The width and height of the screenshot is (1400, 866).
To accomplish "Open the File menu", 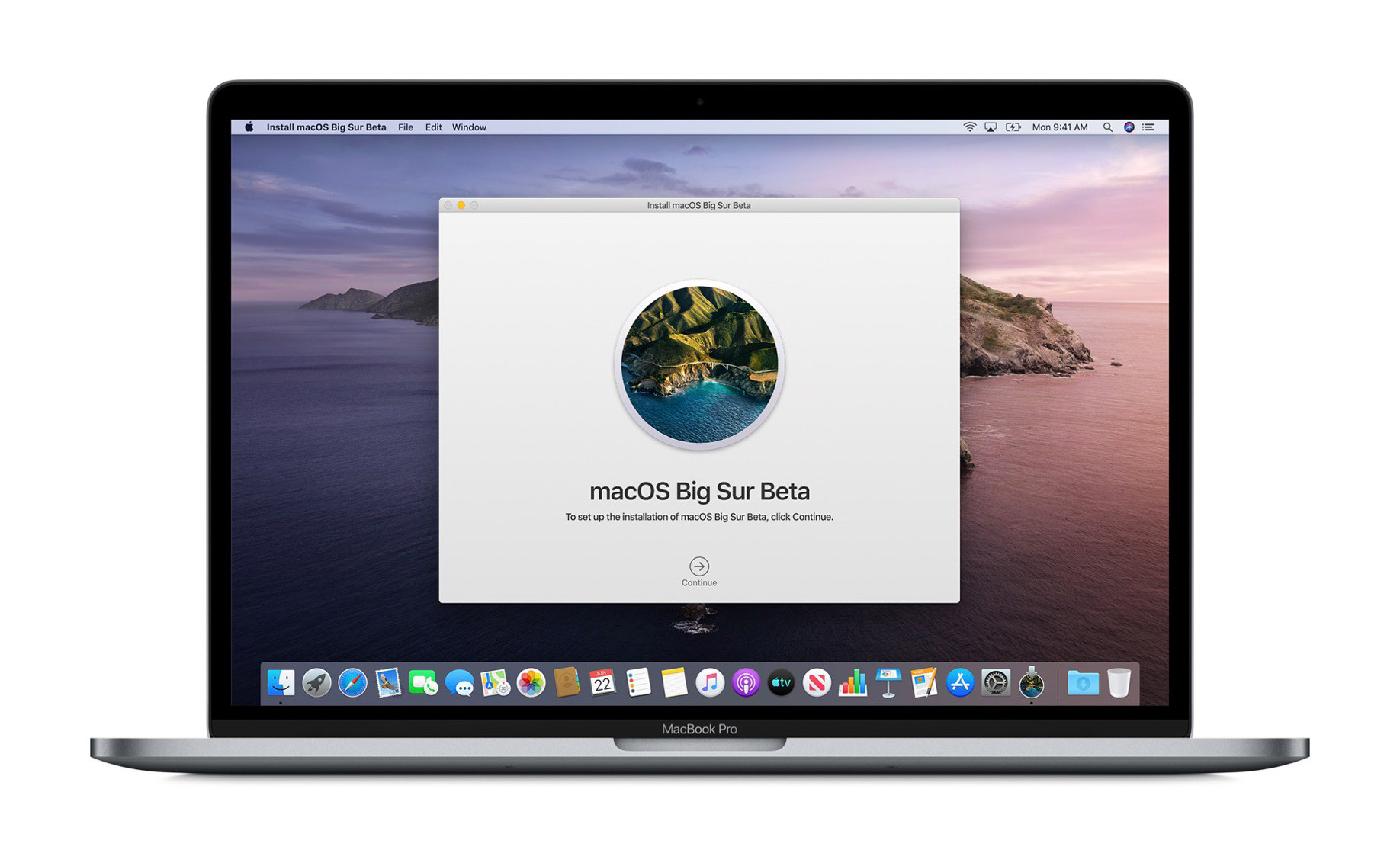I will [x=406, y=127].
